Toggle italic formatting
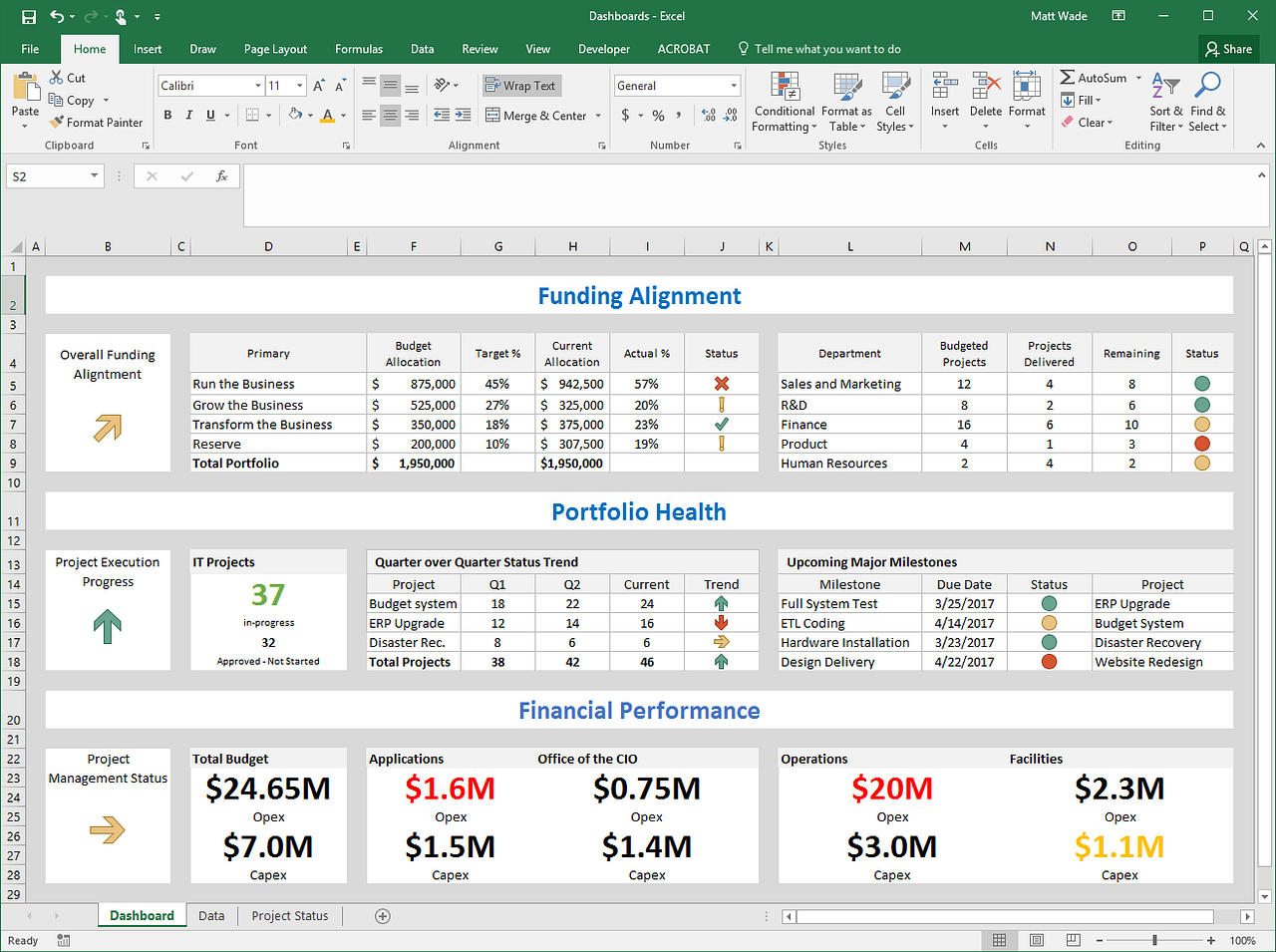1276x952 pixels. 188,115
